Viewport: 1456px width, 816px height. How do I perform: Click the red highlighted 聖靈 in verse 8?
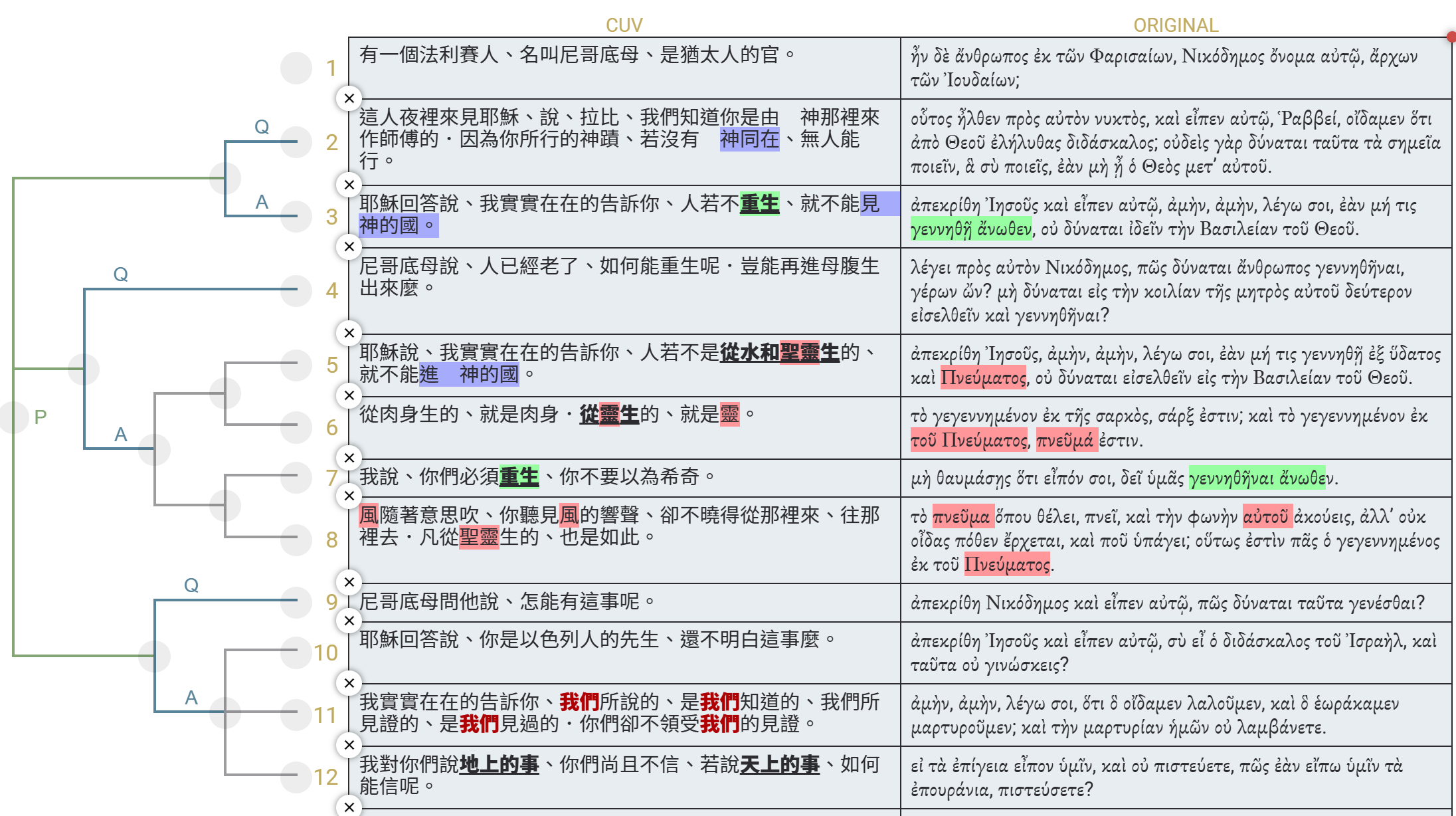click(479, 536)
